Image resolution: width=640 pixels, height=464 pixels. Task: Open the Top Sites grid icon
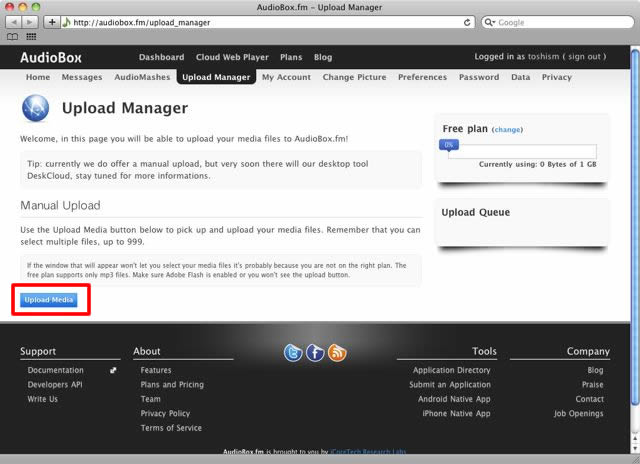(x=31, y=37)
